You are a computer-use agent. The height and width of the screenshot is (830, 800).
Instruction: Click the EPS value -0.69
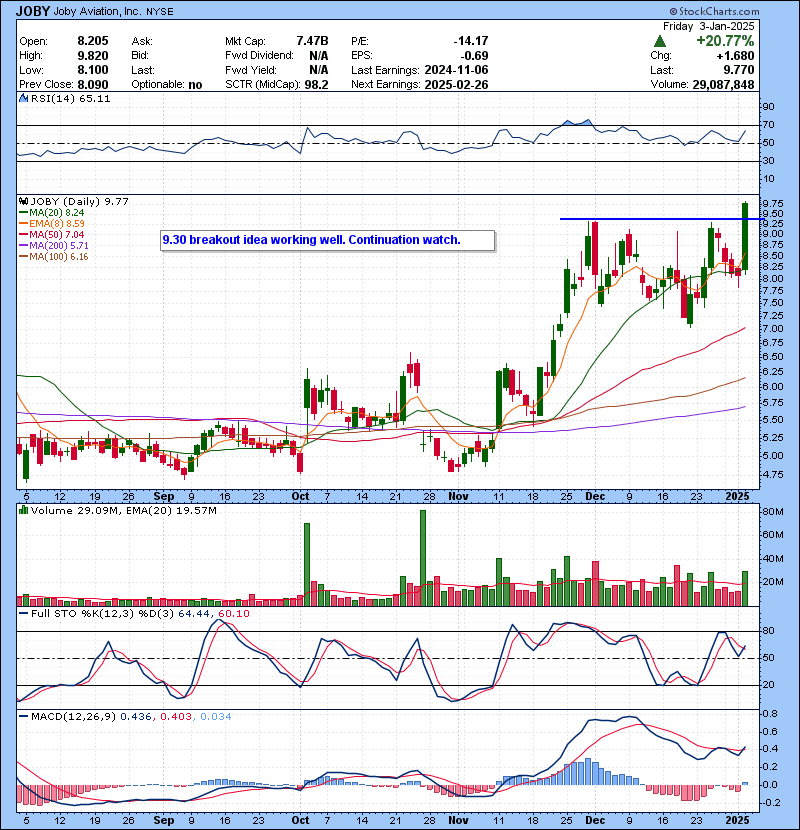click(x=474, y=56)
